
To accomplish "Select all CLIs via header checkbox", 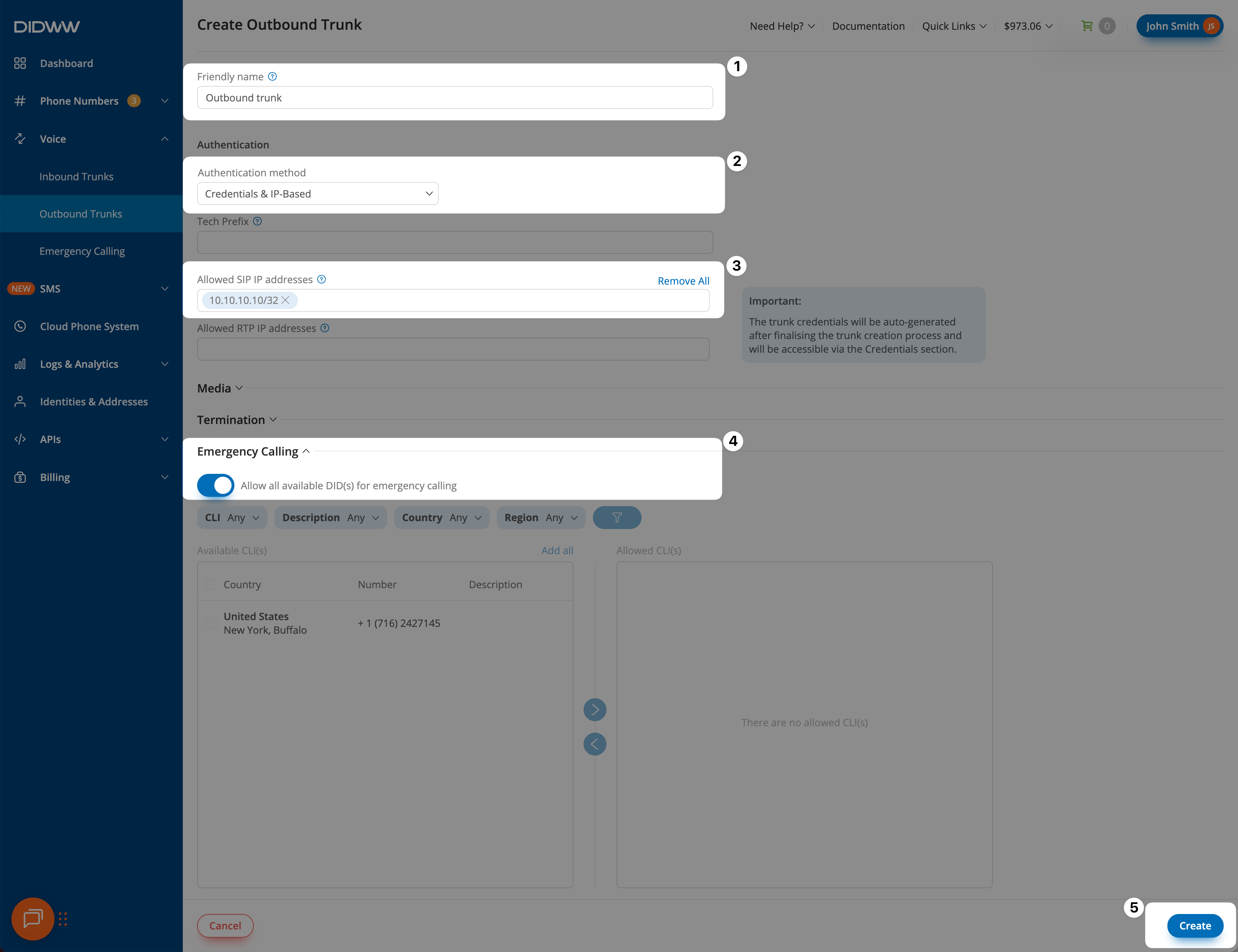I will pos(211,584).
